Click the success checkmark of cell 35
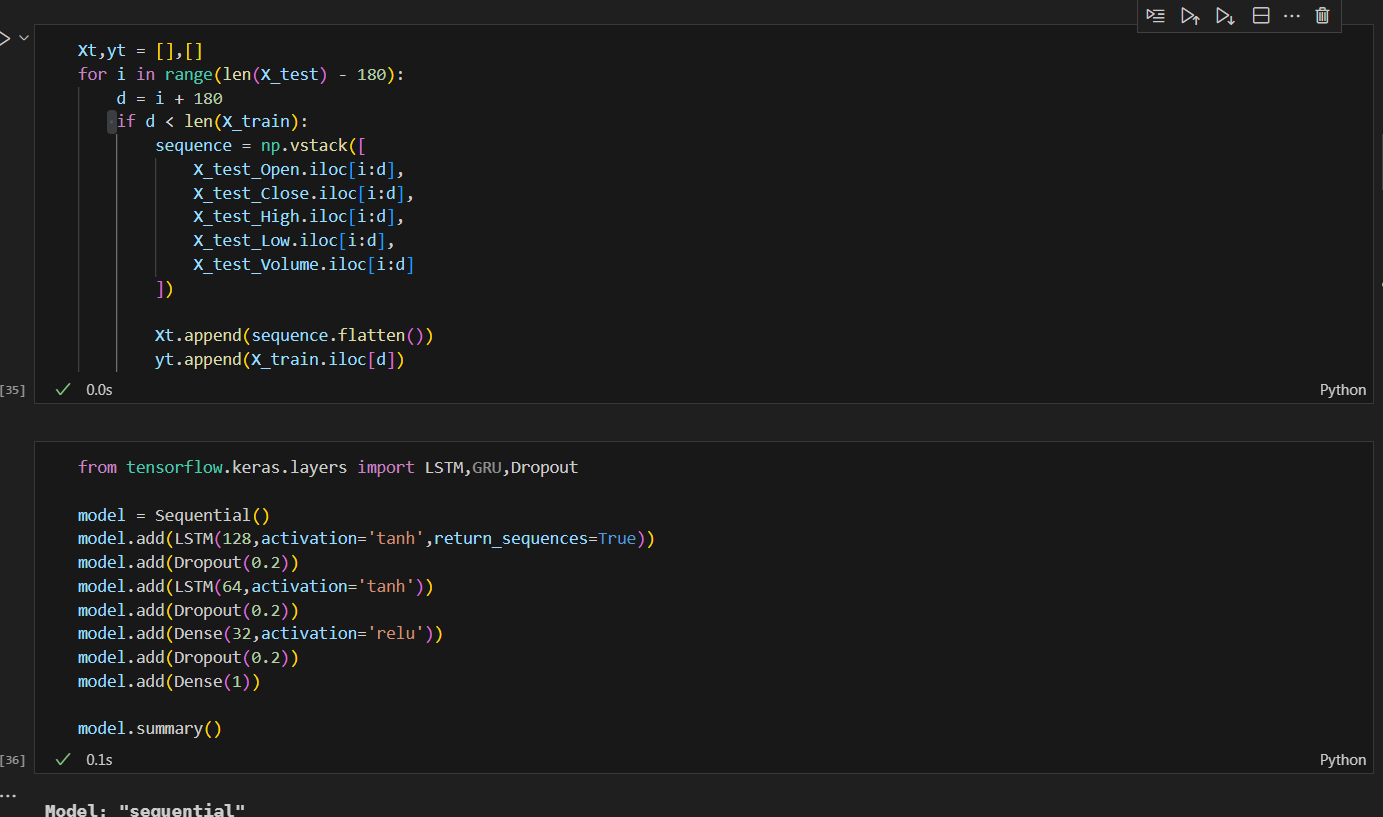This screenshot has width=1383, height=817. (63, 389)
